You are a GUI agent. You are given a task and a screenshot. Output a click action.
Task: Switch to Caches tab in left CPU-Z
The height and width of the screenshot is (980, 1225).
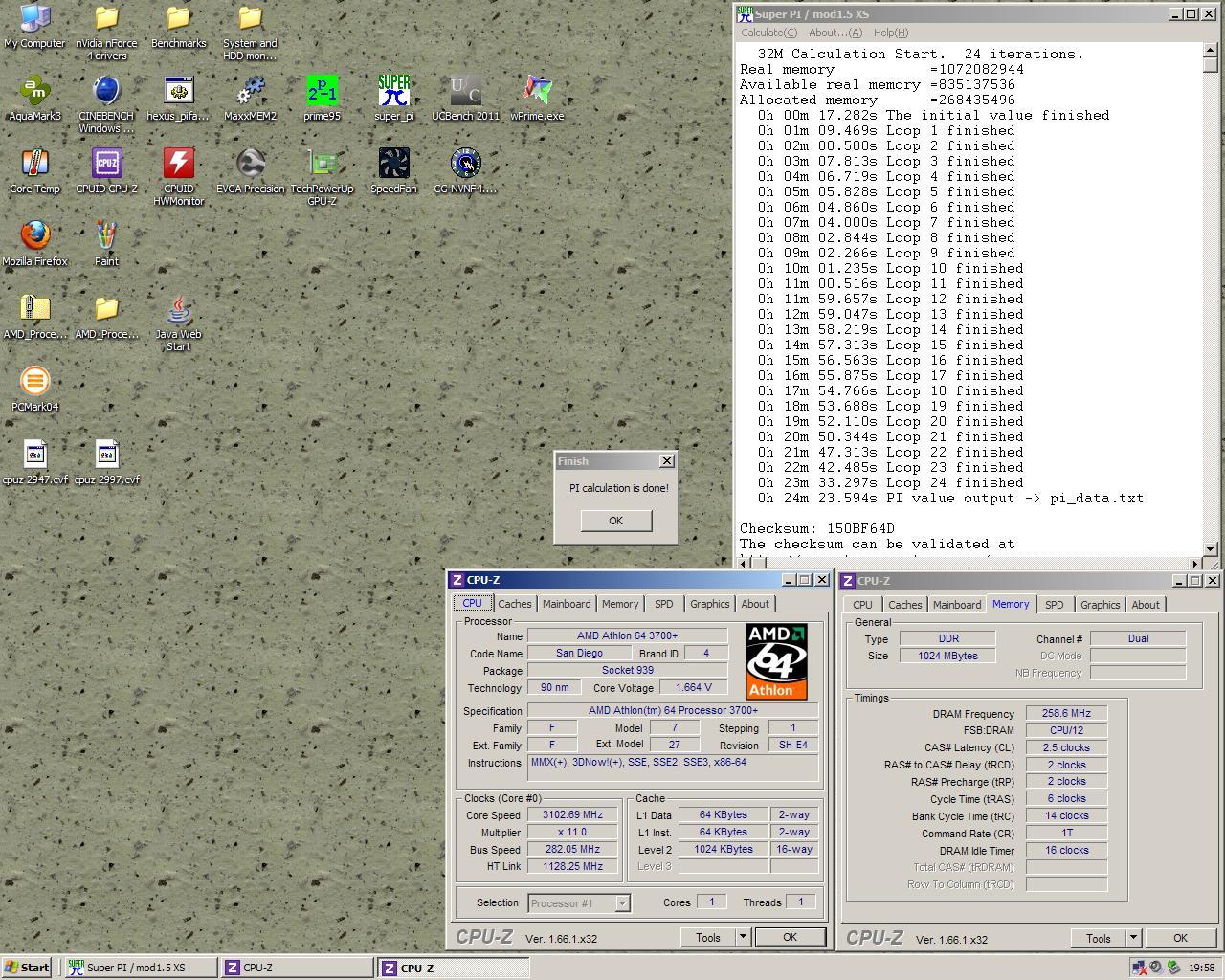[x=514, y=604]
